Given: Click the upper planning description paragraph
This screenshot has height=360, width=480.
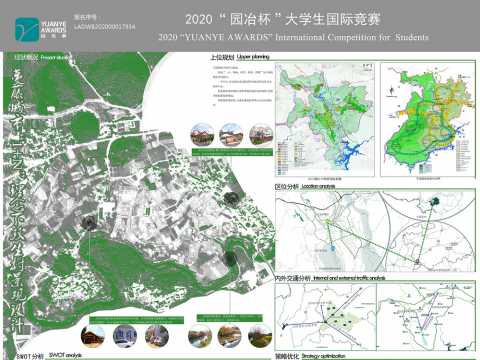Looking at the screenshot, I should click(x=243, y=86).
